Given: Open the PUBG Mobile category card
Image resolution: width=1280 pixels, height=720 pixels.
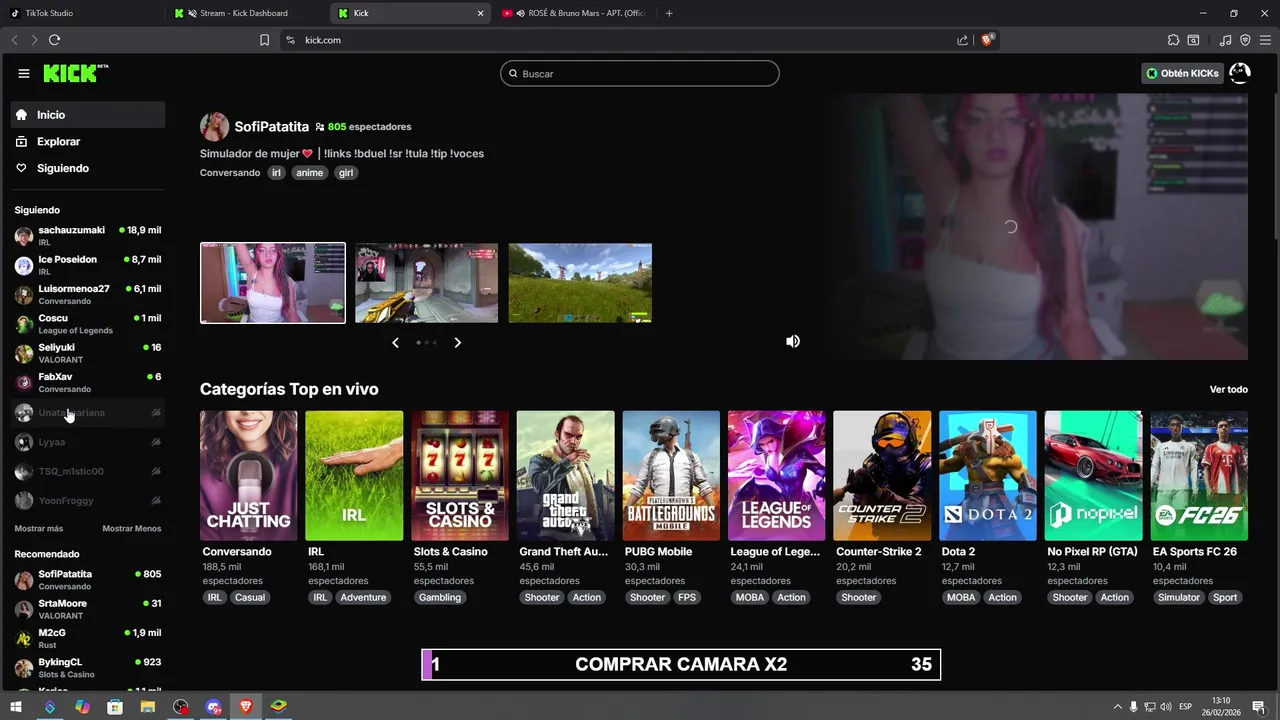Looking at the screenshot, I should [671, 476].
